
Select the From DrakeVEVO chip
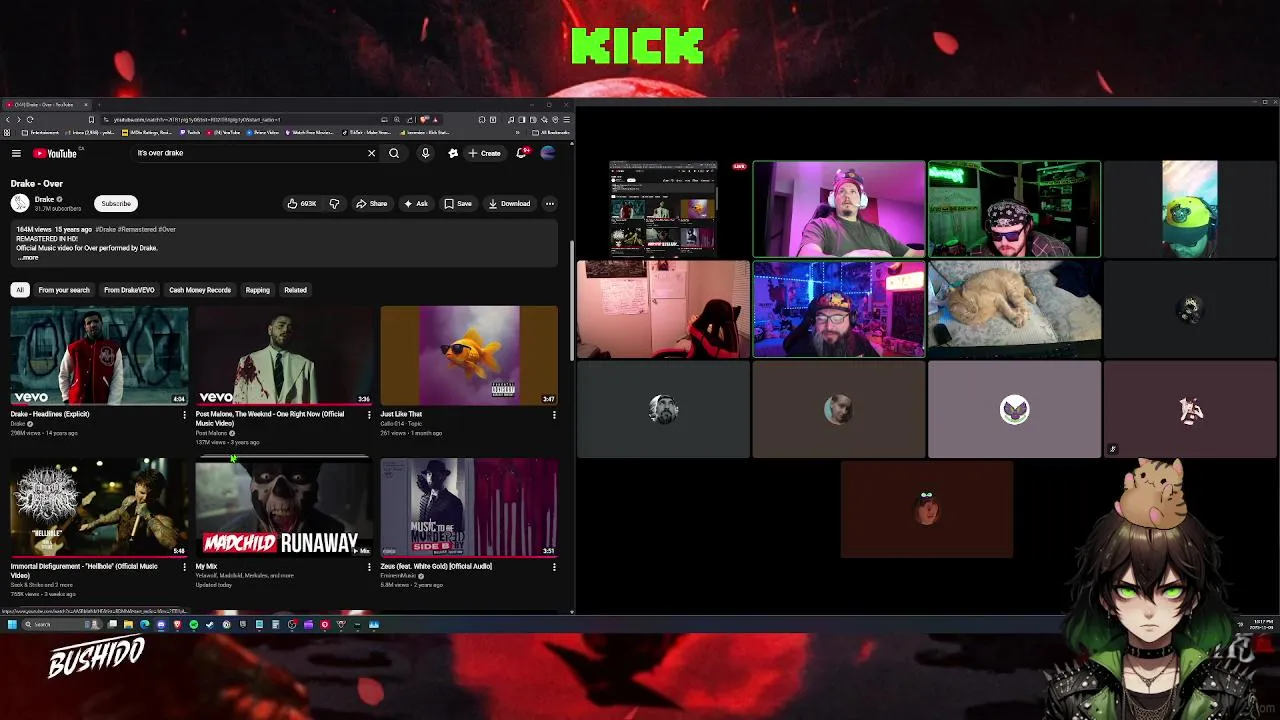tap(129, 290)
